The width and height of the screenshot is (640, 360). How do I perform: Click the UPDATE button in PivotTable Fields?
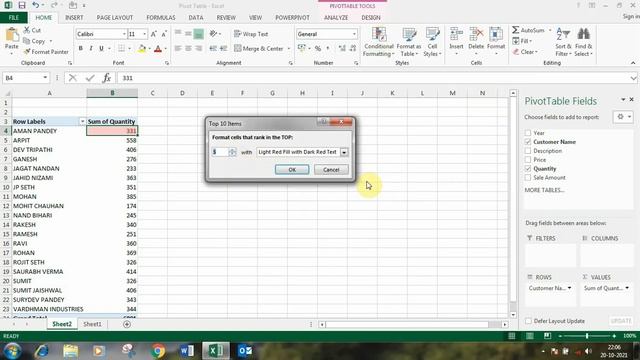click(621, 321)
